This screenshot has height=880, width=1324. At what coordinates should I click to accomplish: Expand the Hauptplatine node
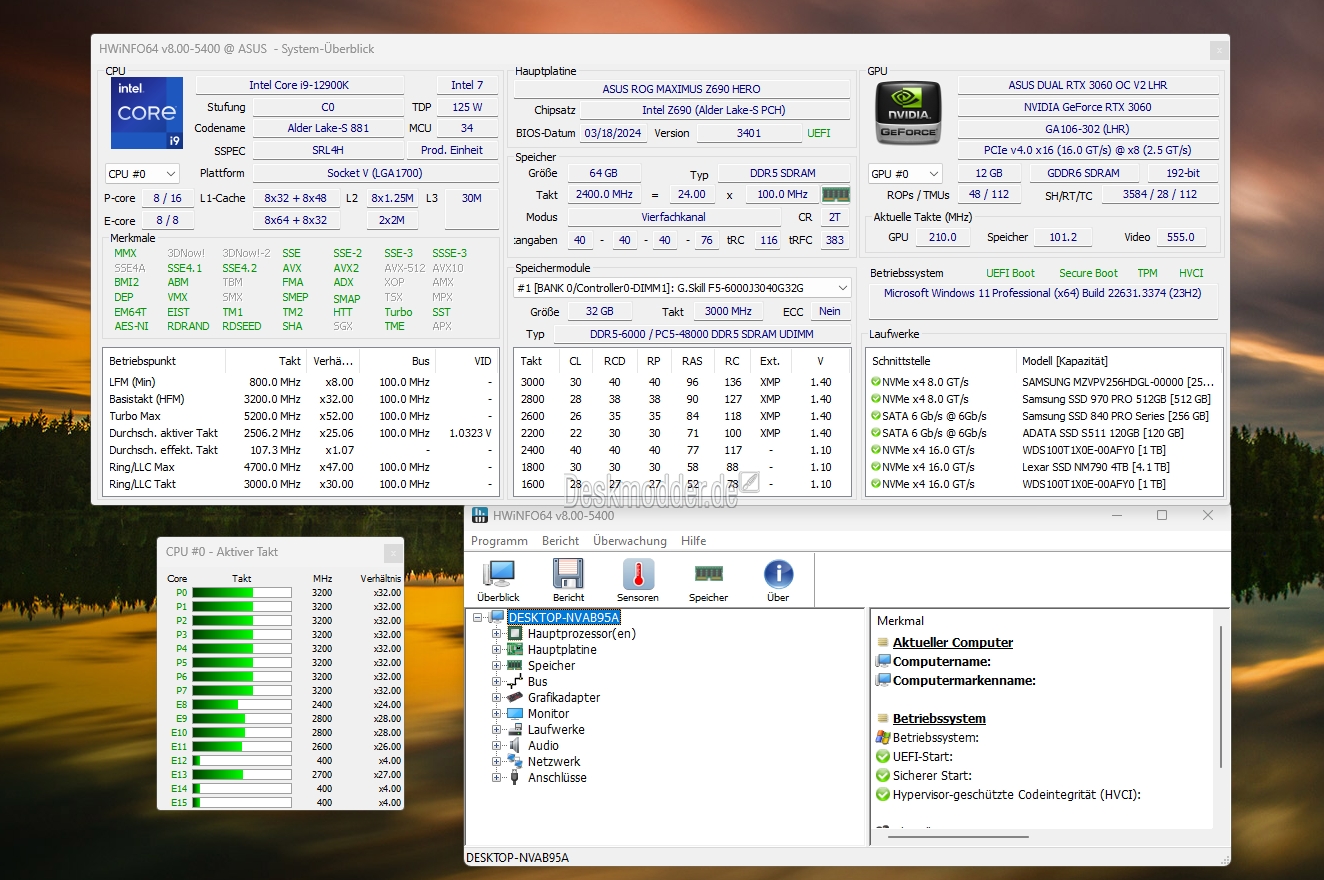[496, 650]
